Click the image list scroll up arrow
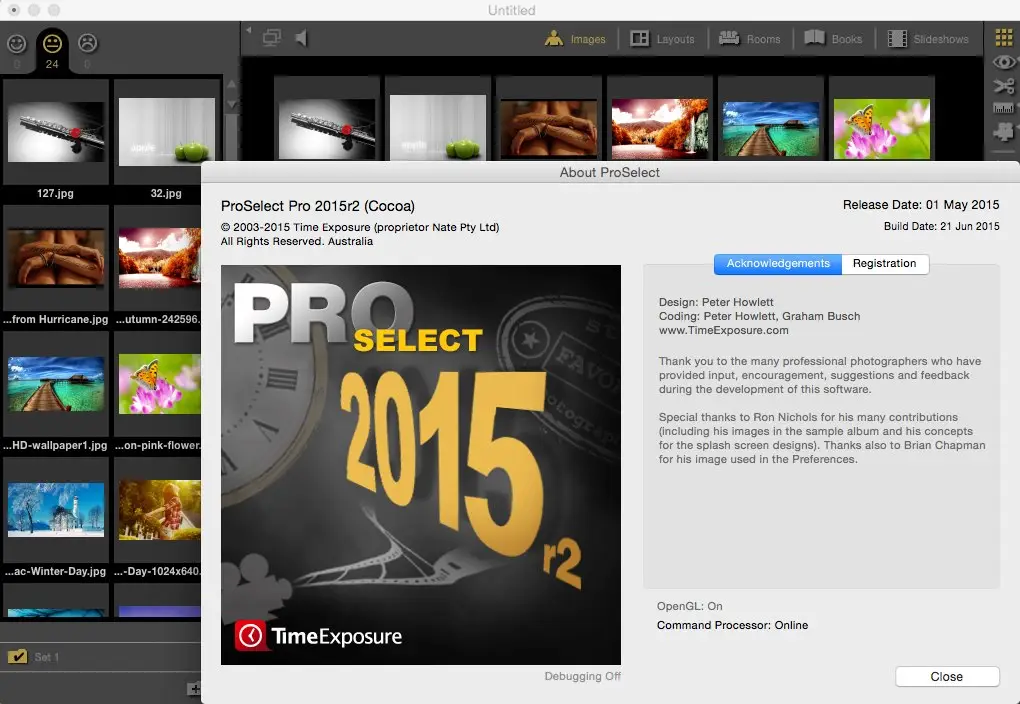Image resolution: width=1020 pixels, height=704 pixels. [232, 84]
